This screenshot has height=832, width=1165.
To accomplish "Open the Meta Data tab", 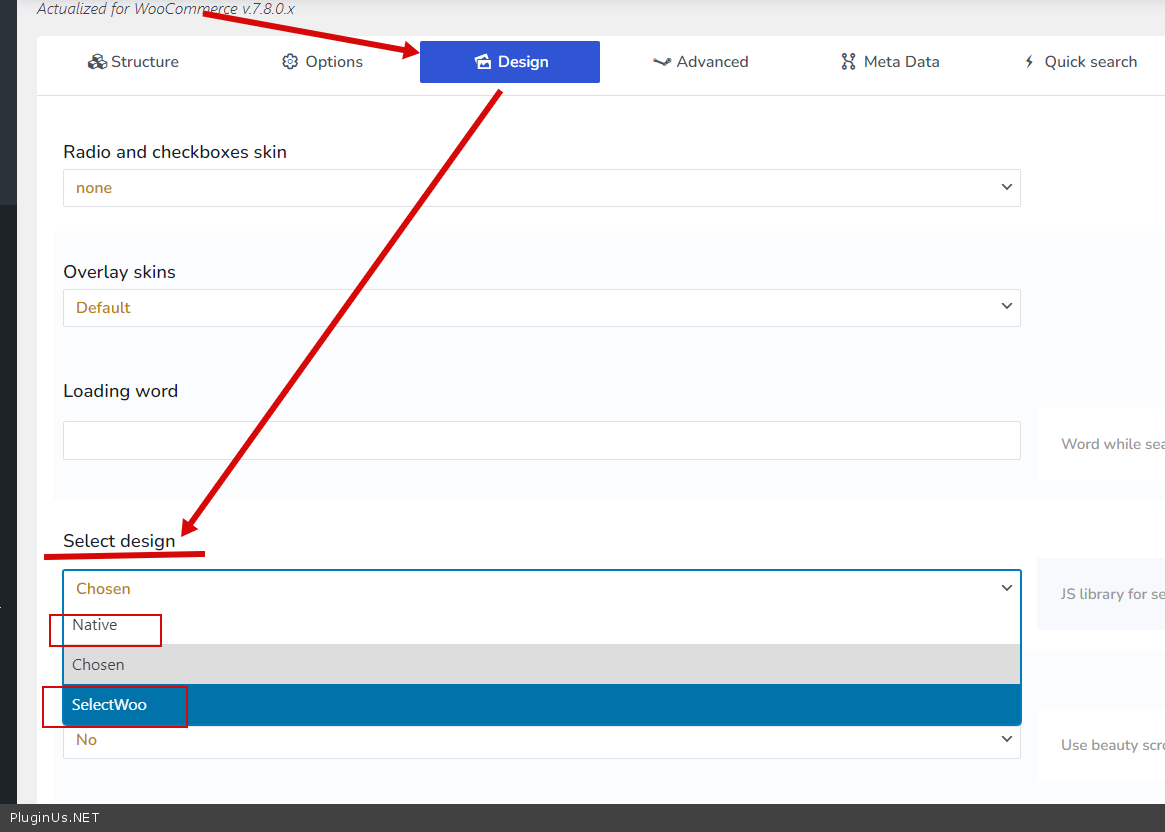I will click(890, 62).
